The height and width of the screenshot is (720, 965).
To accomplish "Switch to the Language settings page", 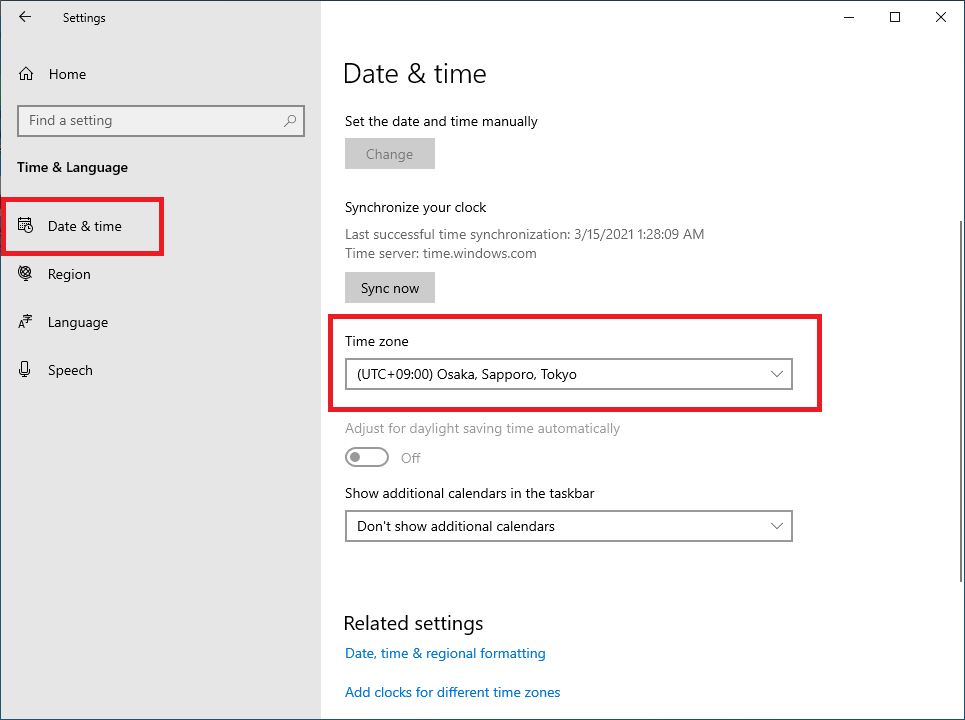I will [78, 322].
